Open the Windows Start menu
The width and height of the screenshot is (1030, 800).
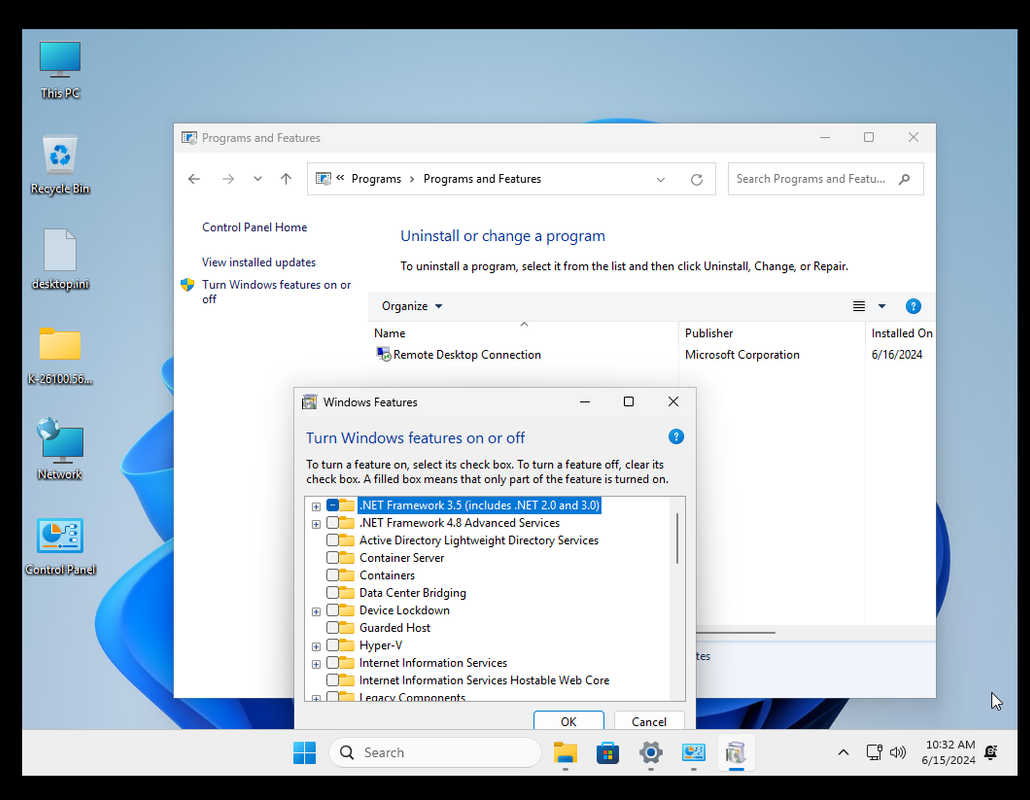304,753
